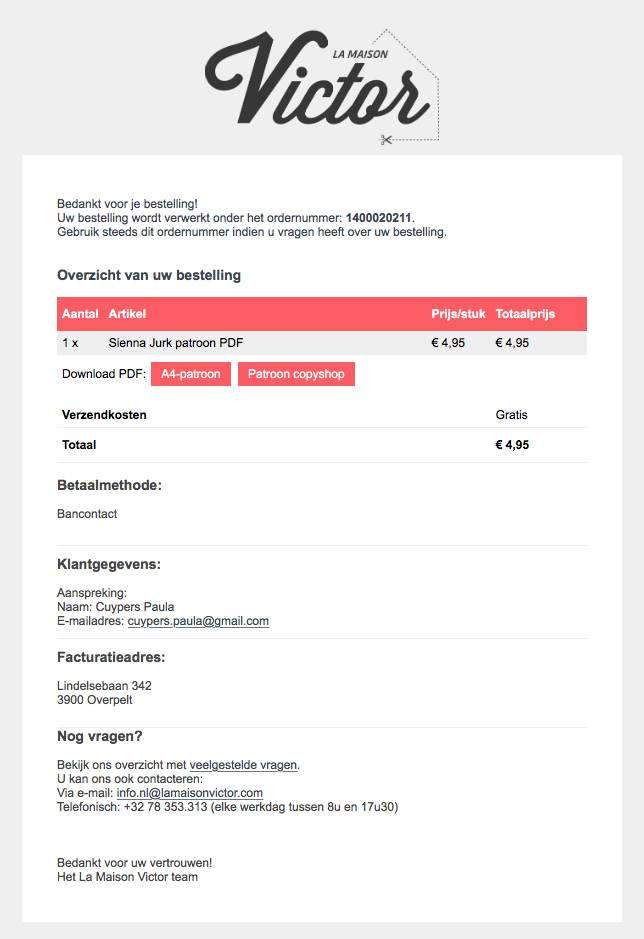
Task: Click the Aantal column header
Action: 80,314
